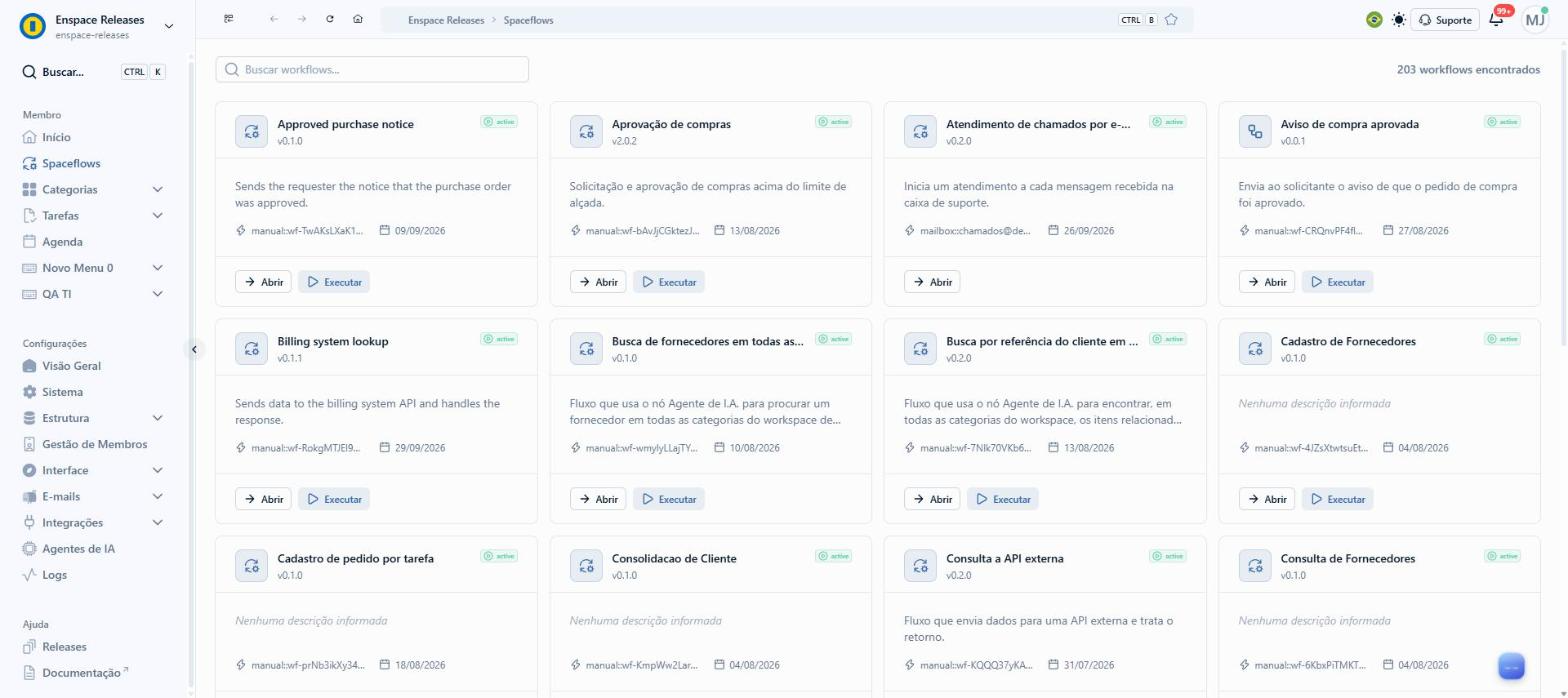Image resolution: width=1568 pixels, height=698 pixels.
Task: Go forward with the right arrow
Action: (x=302, y=19)
